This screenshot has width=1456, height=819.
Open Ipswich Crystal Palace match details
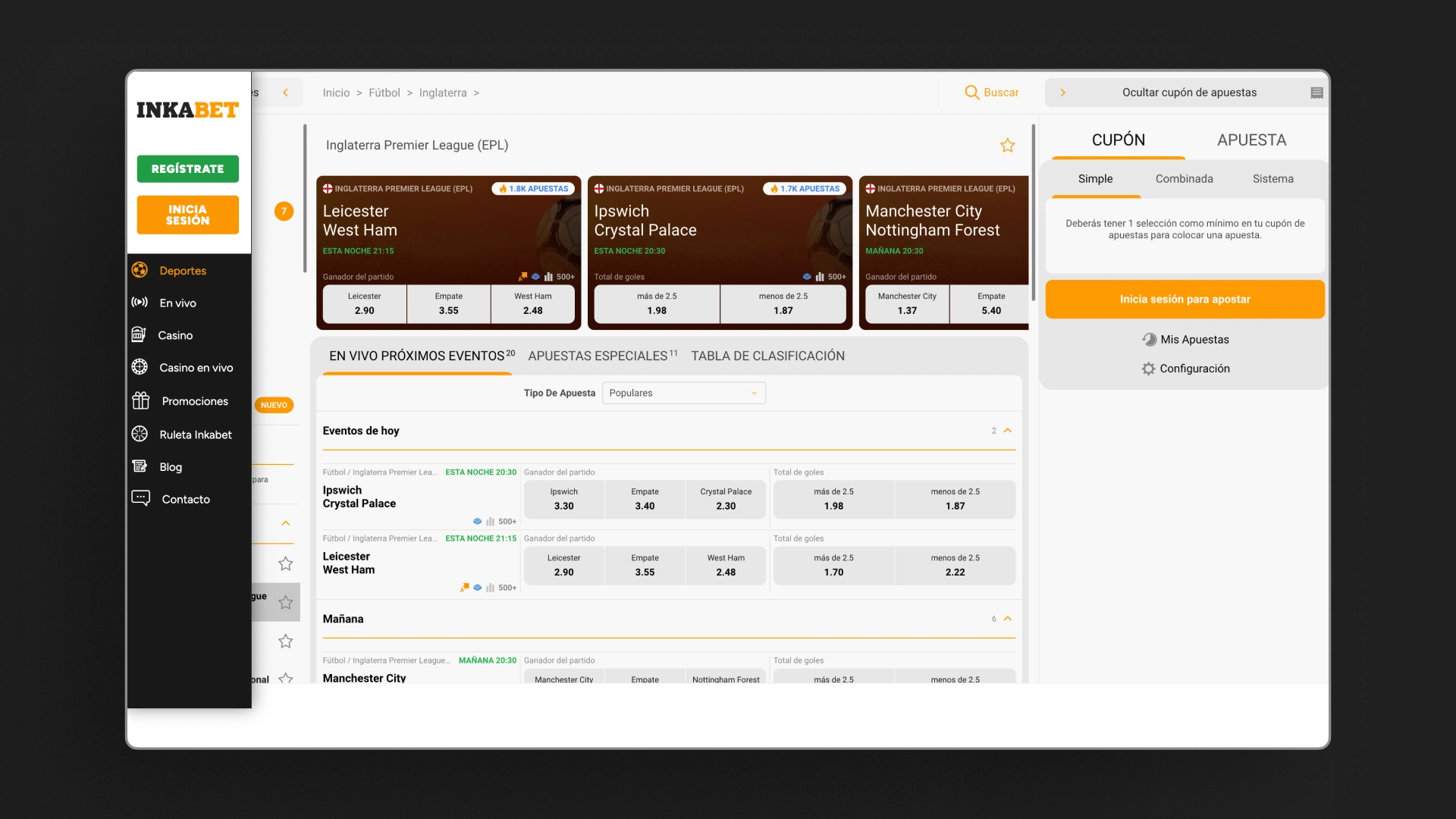click(x=359, y=497)
